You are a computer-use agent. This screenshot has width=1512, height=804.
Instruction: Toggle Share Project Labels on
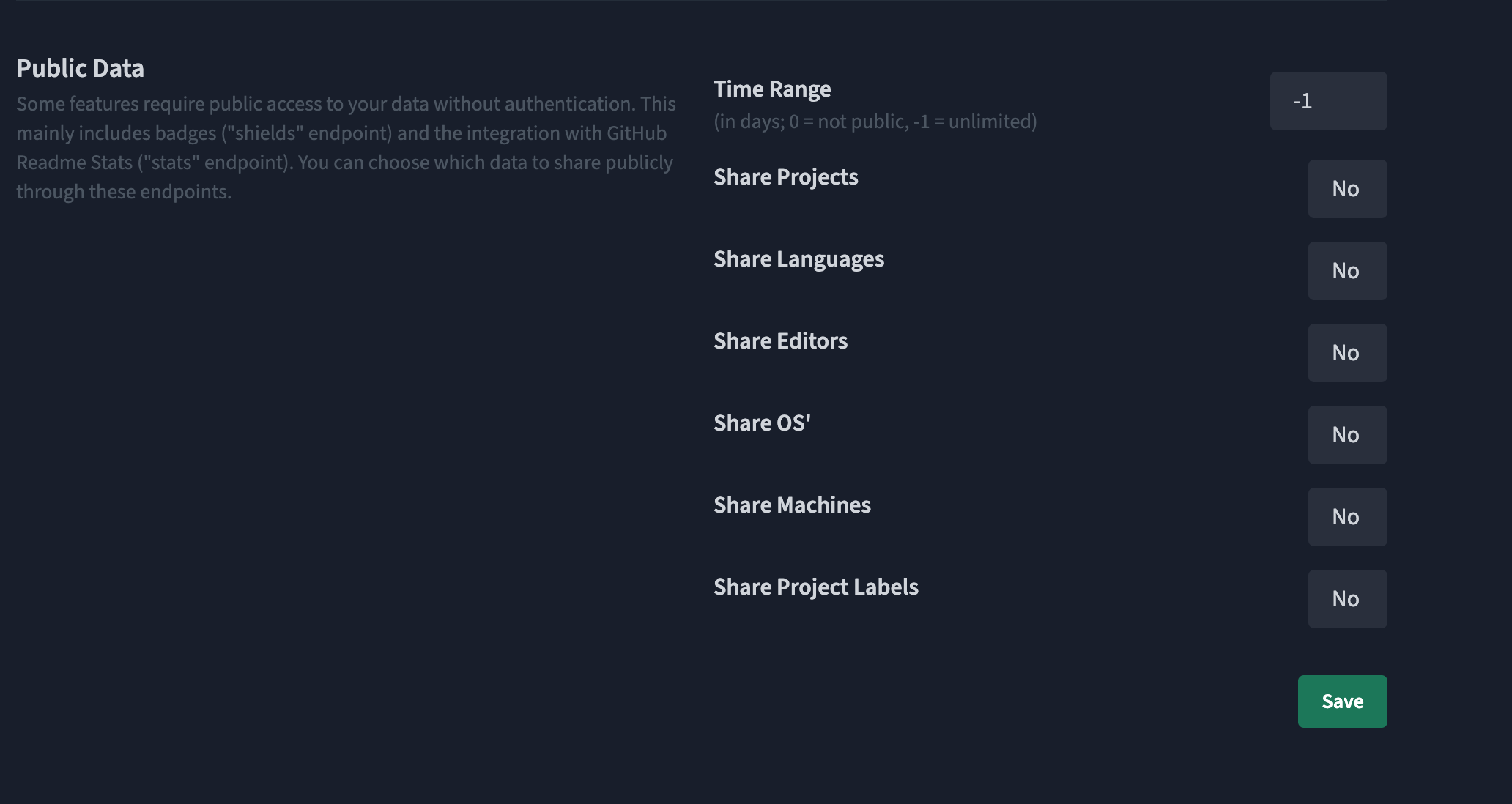[x=1346, y=598]
